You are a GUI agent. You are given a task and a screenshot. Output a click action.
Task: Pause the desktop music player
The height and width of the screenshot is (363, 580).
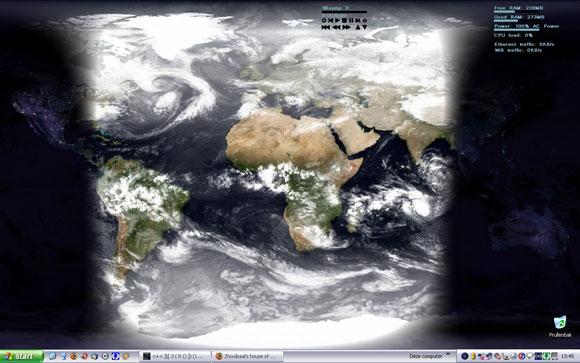click(x=351, y=20)
